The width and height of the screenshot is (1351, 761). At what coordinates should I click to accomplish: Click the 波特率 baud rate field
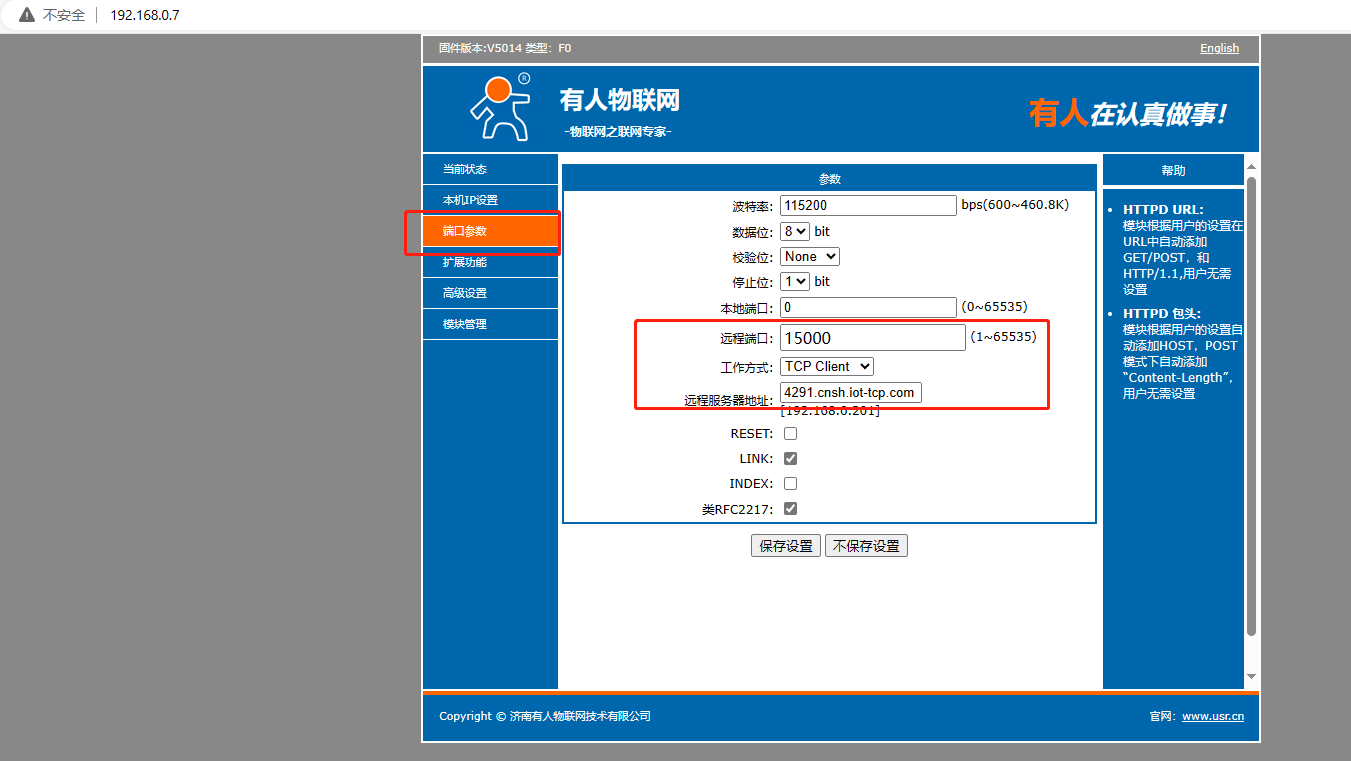(869, 205)
